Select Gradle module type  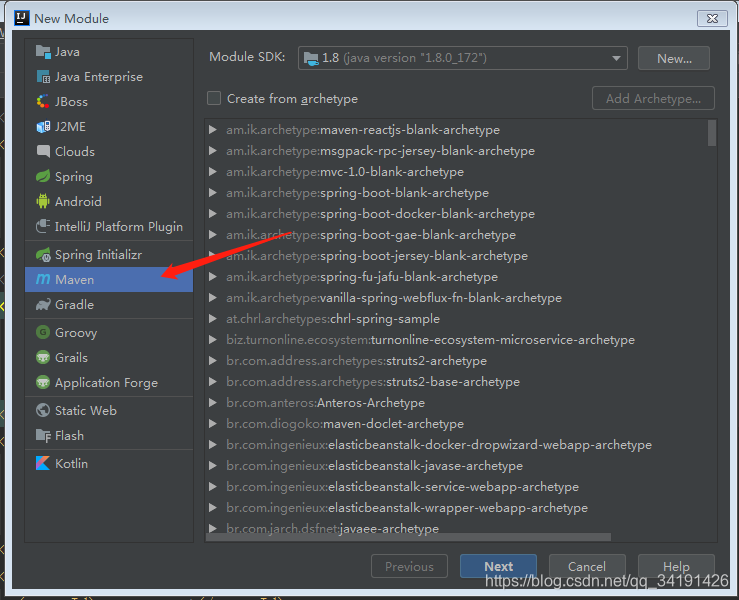109,305
